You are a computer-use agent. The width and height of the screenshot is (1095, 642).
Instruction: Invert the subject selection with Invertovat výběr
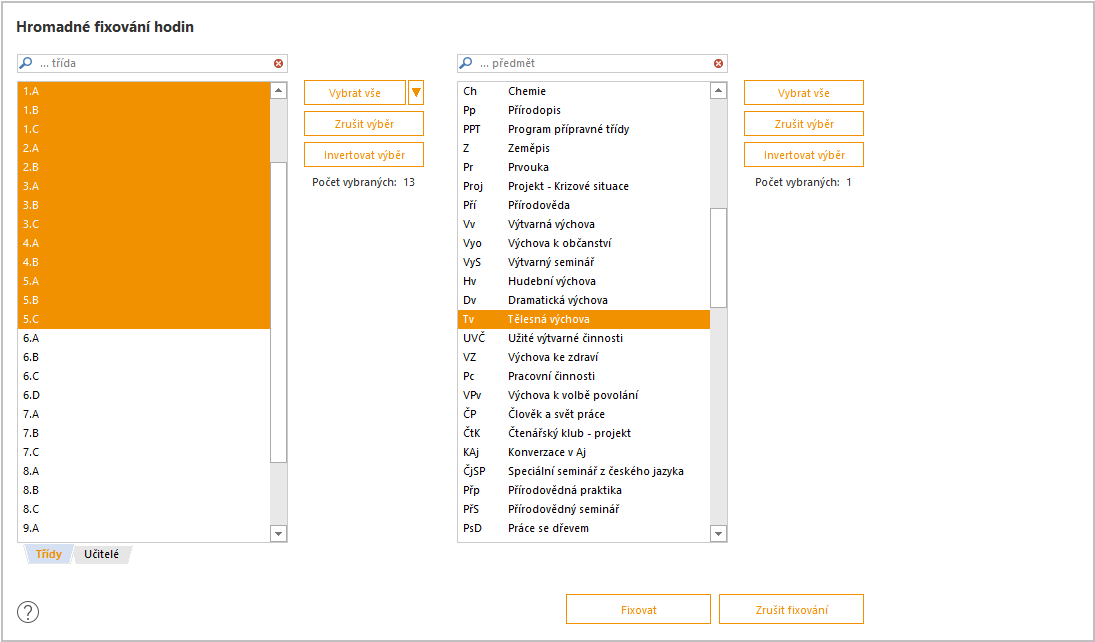[x=804, y=155]
